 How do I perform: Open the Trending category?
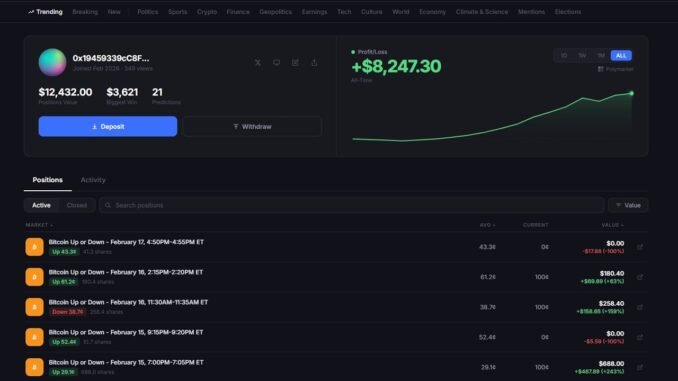pos(45,12)
